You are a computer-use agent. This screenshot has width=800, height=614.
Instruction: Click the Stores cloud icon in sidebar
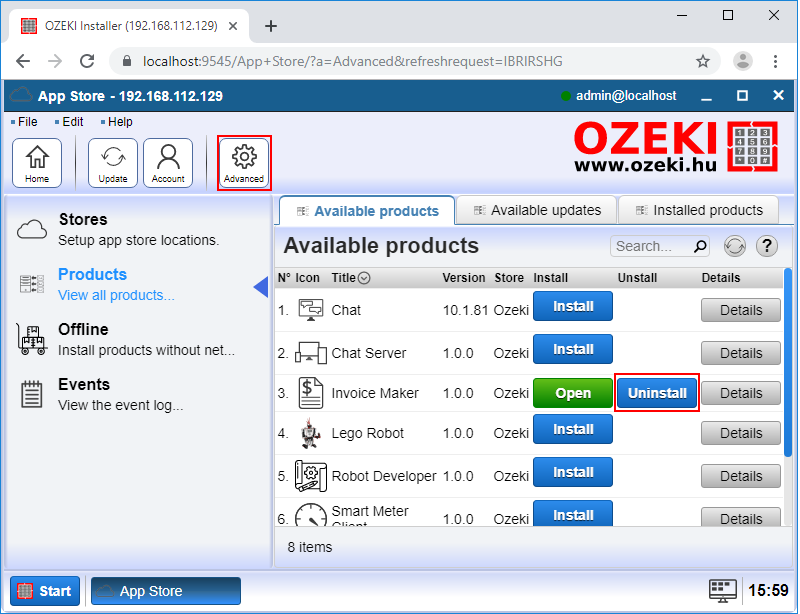coord(32,230)
